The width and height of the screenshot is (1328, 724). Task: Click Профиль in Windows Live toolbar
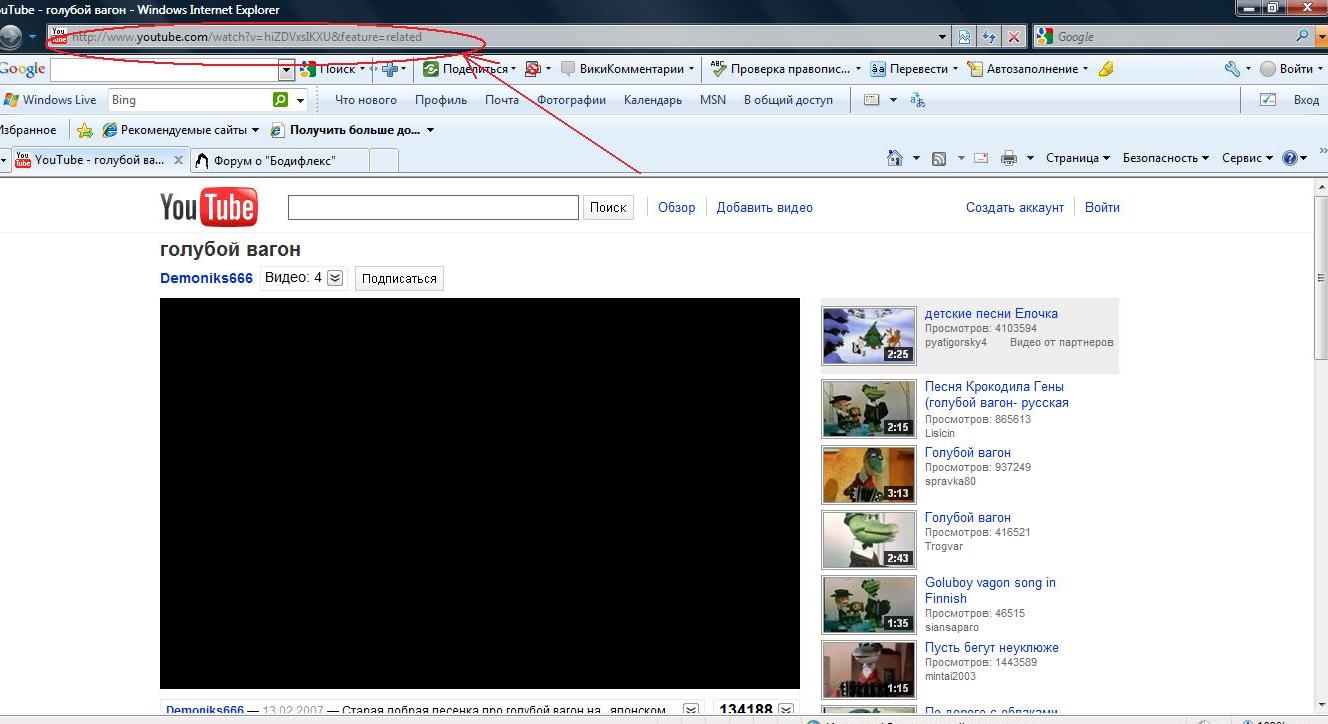pyautogui.click(x=441, y=100)
